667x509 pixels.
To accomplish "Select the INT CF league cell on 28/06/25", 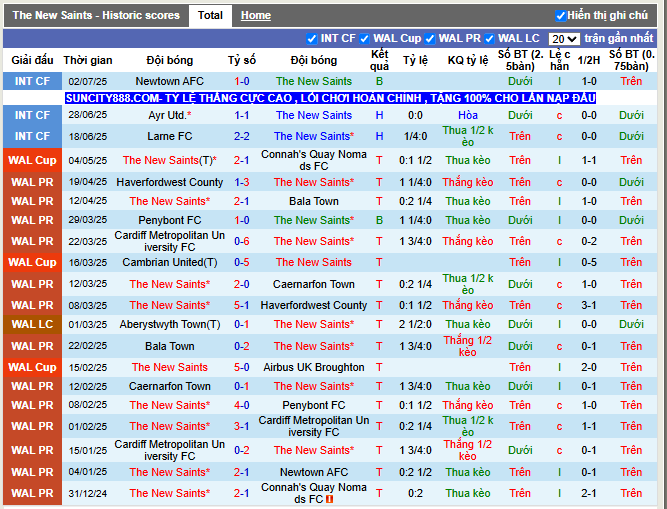I will click(x=32, y=115).
